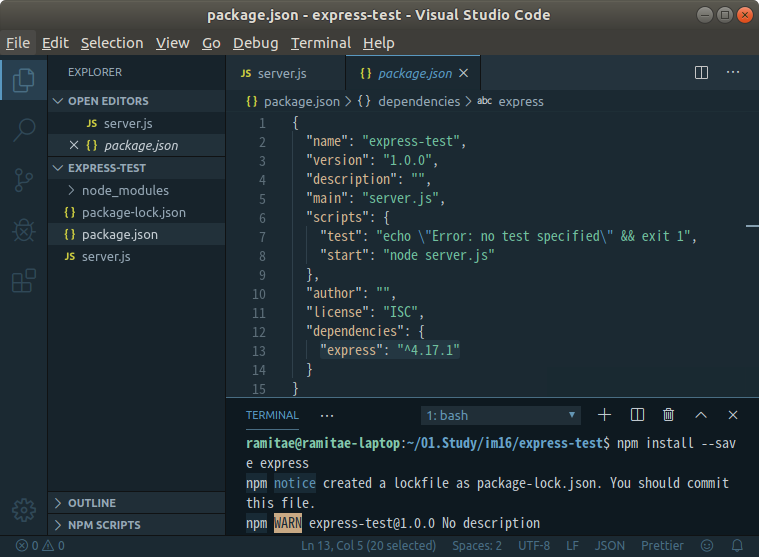Image resolution: width=759 pixels, height=557 pixels.
Task: Open the Source Control view icon
Action: click(x=23, y=180)
